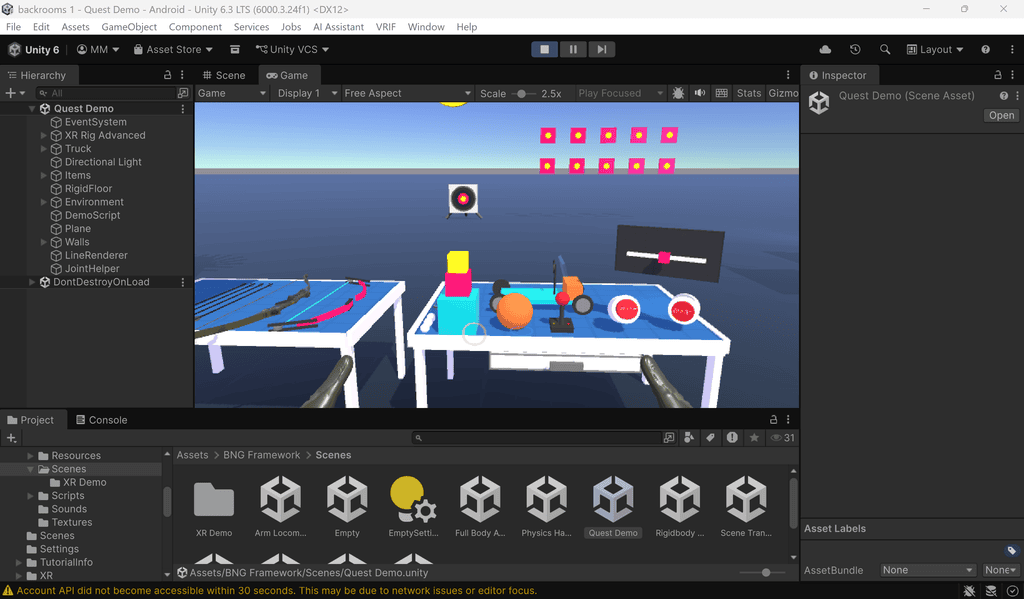The height and width of the screenshot is (599, 1024).
Task: Click the Asset Labels tag icon
Action: point(1011,551)
